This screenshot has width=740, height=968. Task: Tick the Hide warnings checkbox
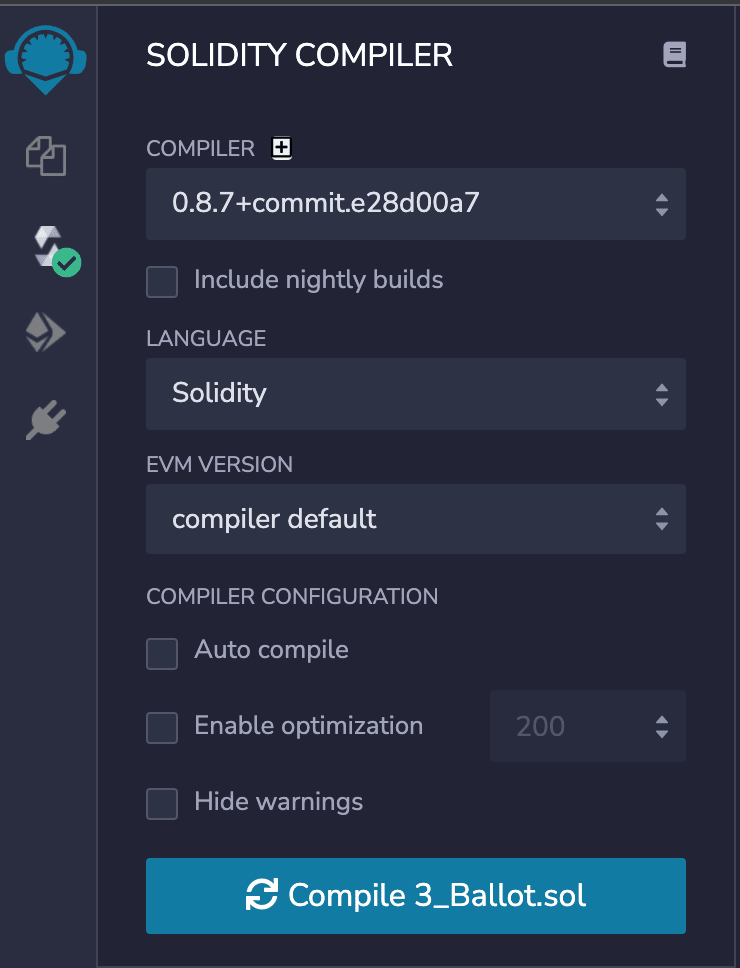click(x=162, y=803)
